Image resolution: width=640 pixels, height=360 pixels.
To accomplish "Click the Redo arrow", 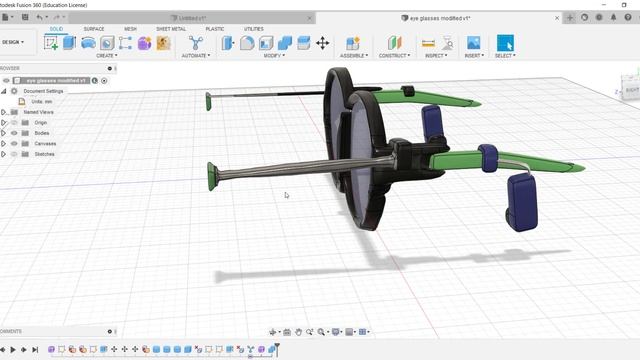I will point(56,17).
